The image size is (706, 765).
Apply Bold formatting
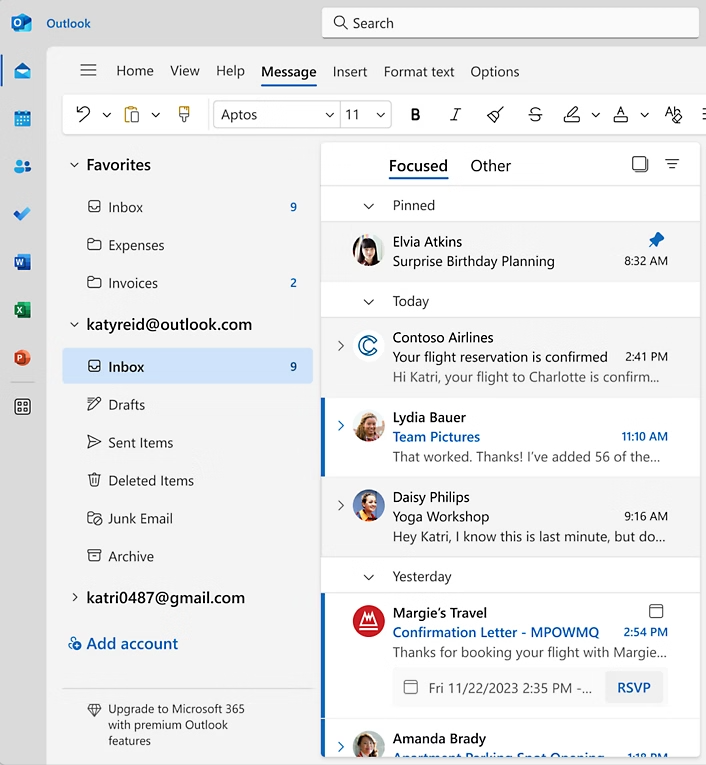coord(415,115)
